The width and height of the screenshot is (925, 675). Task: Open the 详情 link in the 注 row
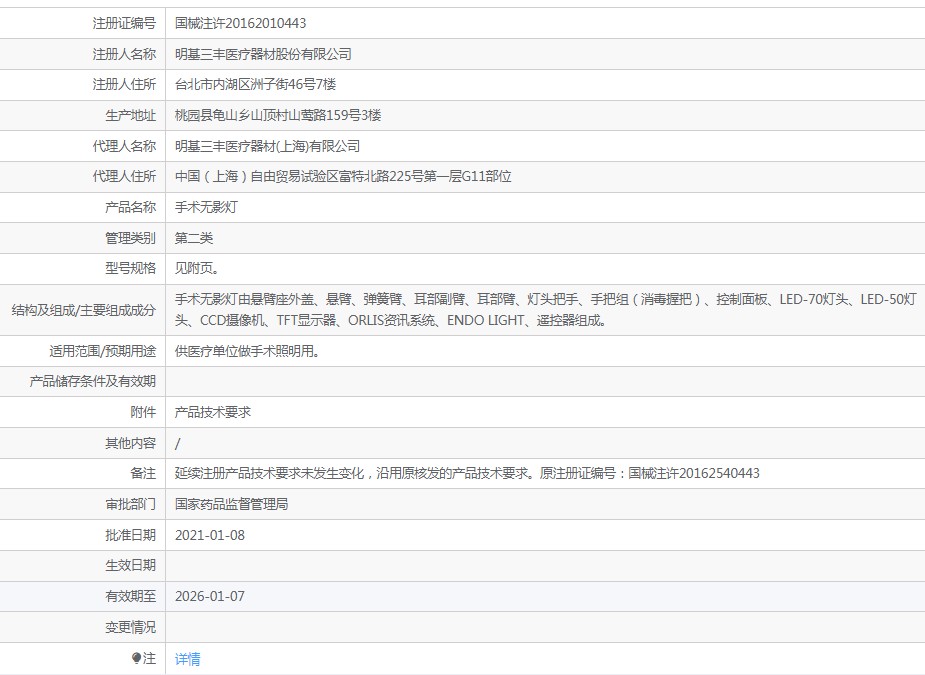coord(188,658)
